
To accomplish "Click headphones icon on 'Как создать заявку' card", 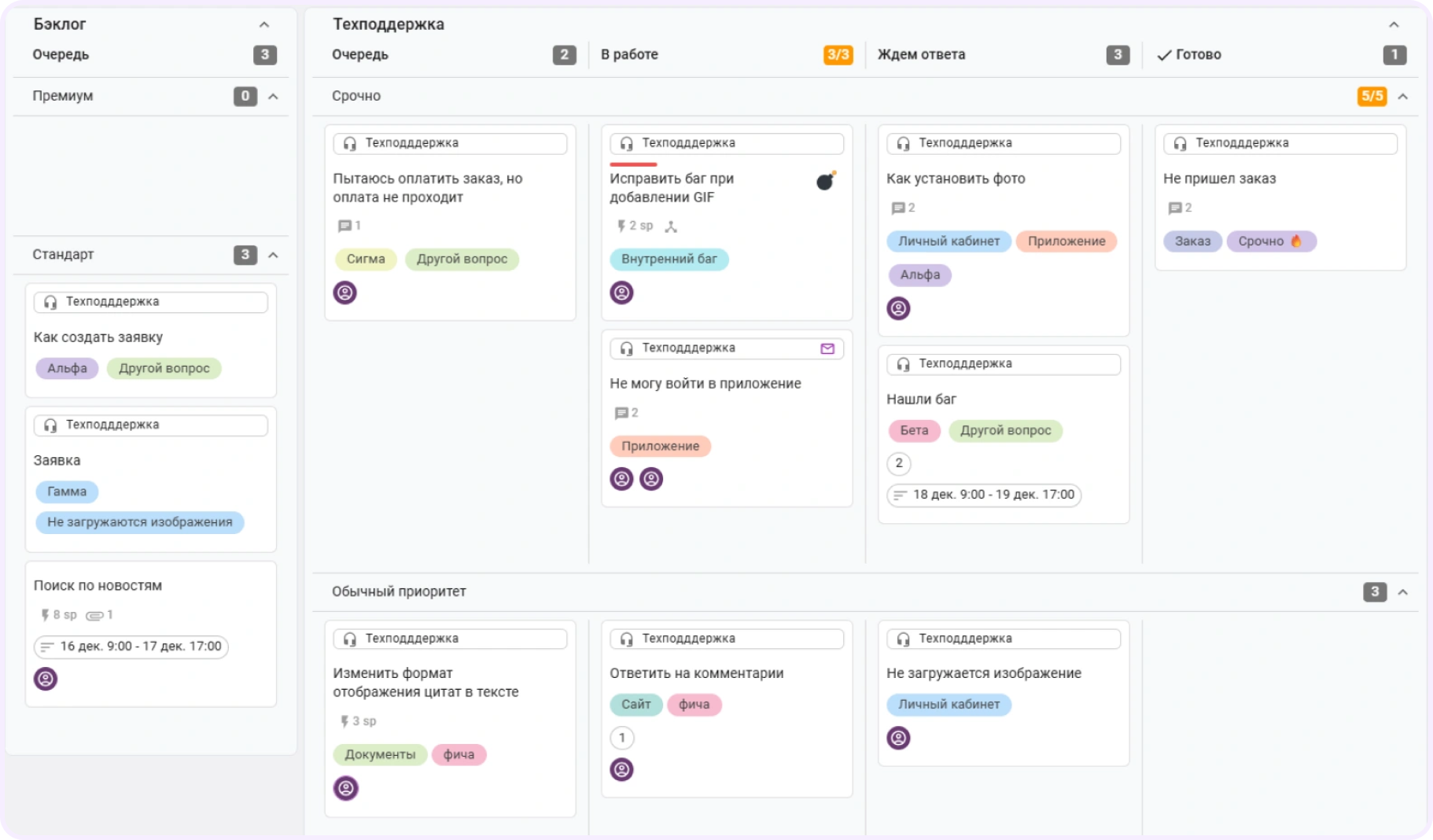I will coord(50,302).
